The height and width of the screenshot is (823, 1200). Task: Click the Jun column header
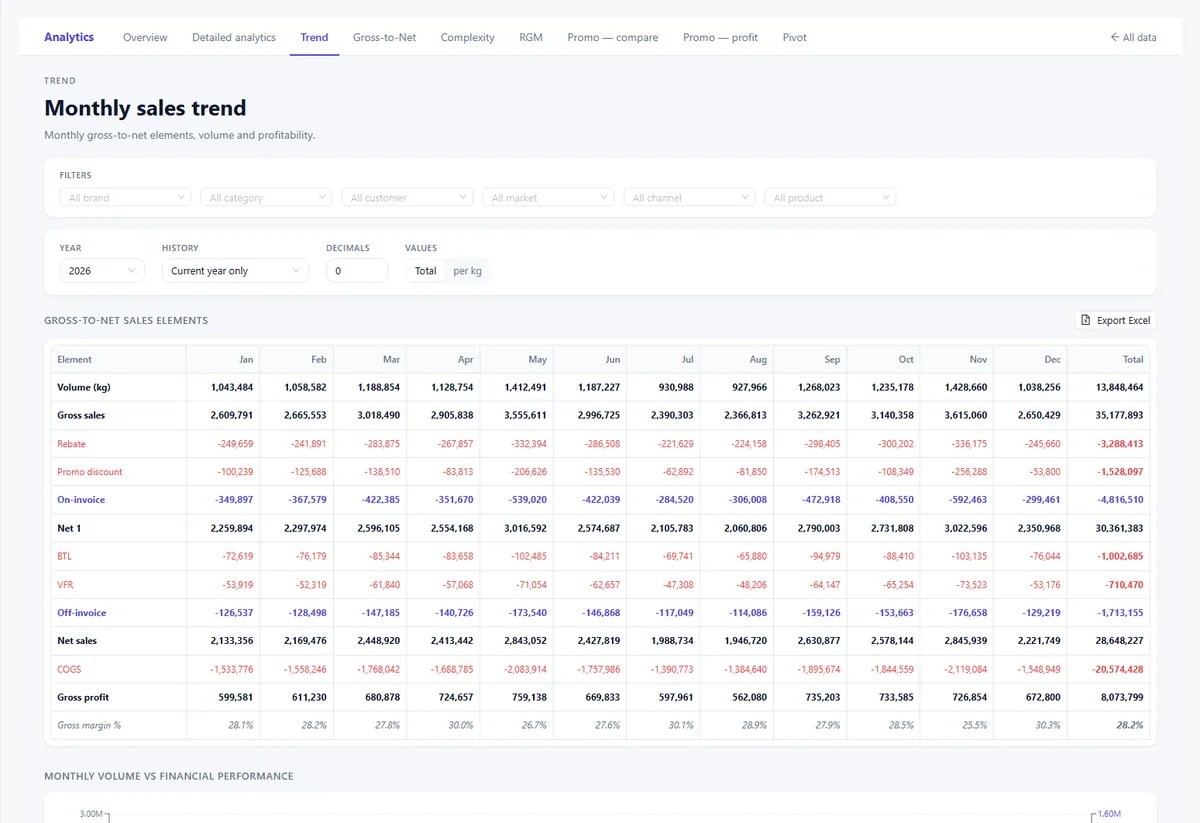coord(590,359)
